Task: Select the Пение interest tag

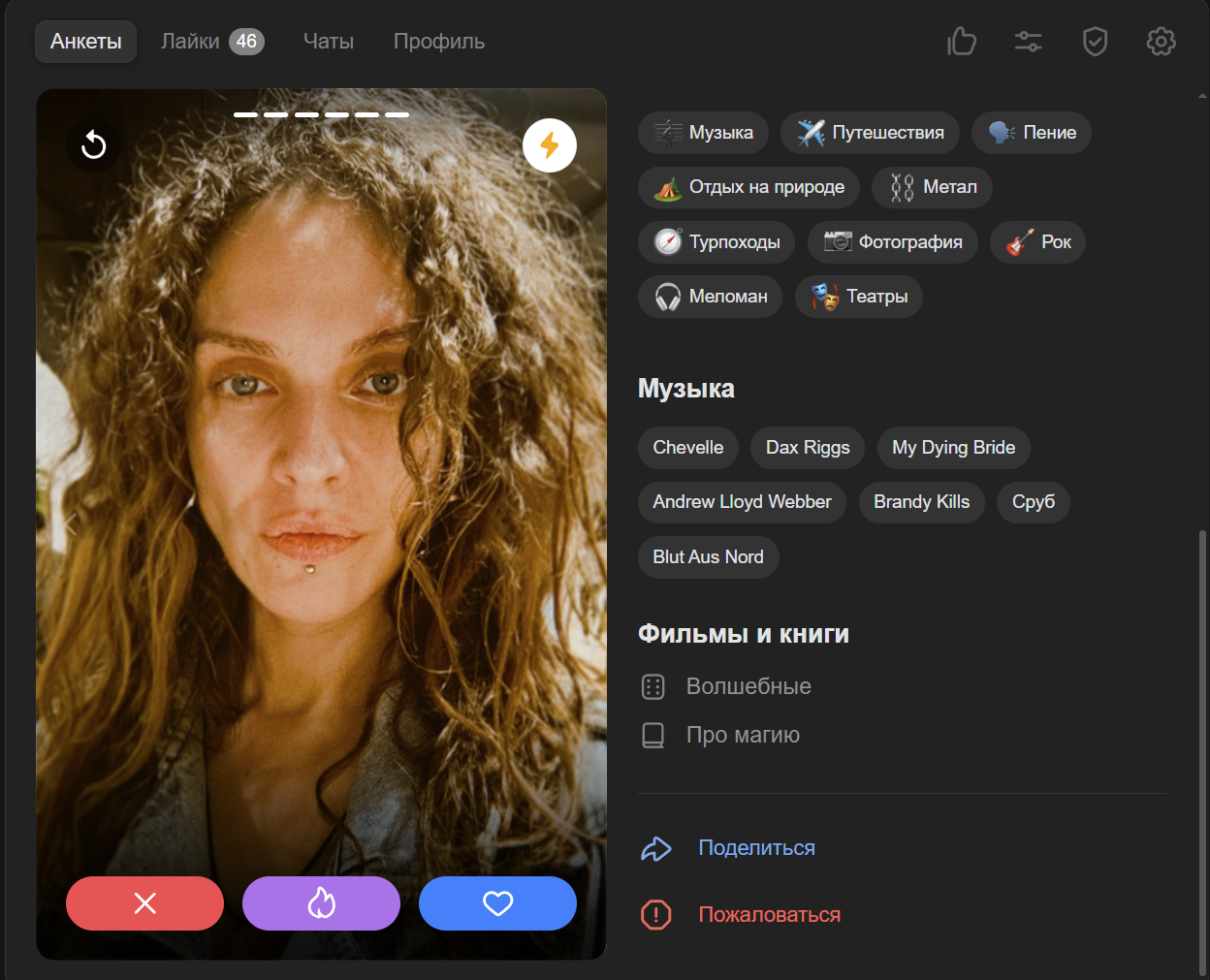Action: (1032, 133)
